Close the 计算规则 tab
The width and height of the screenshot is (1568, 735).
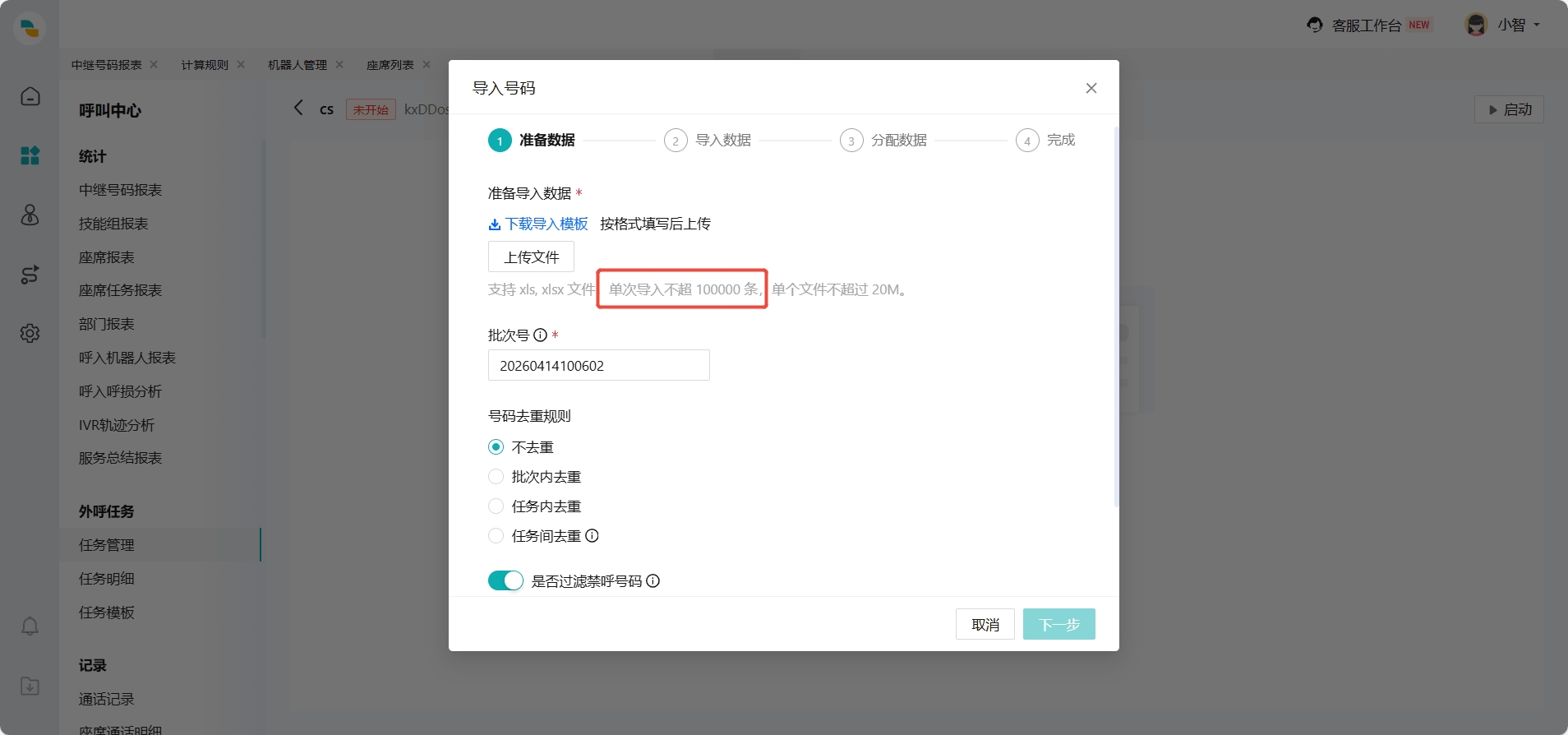click(x=241, y=64)
